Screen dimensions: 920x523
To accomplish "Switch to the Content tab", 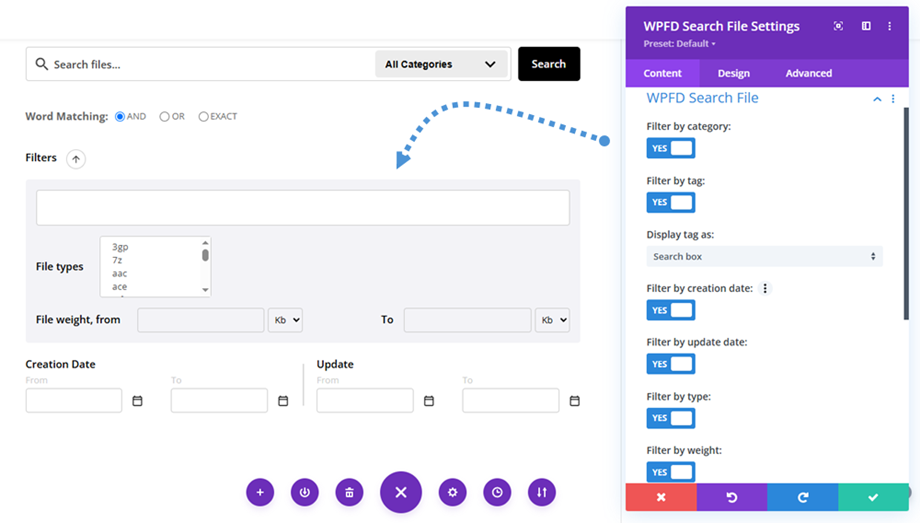I will tap(662, 73).
